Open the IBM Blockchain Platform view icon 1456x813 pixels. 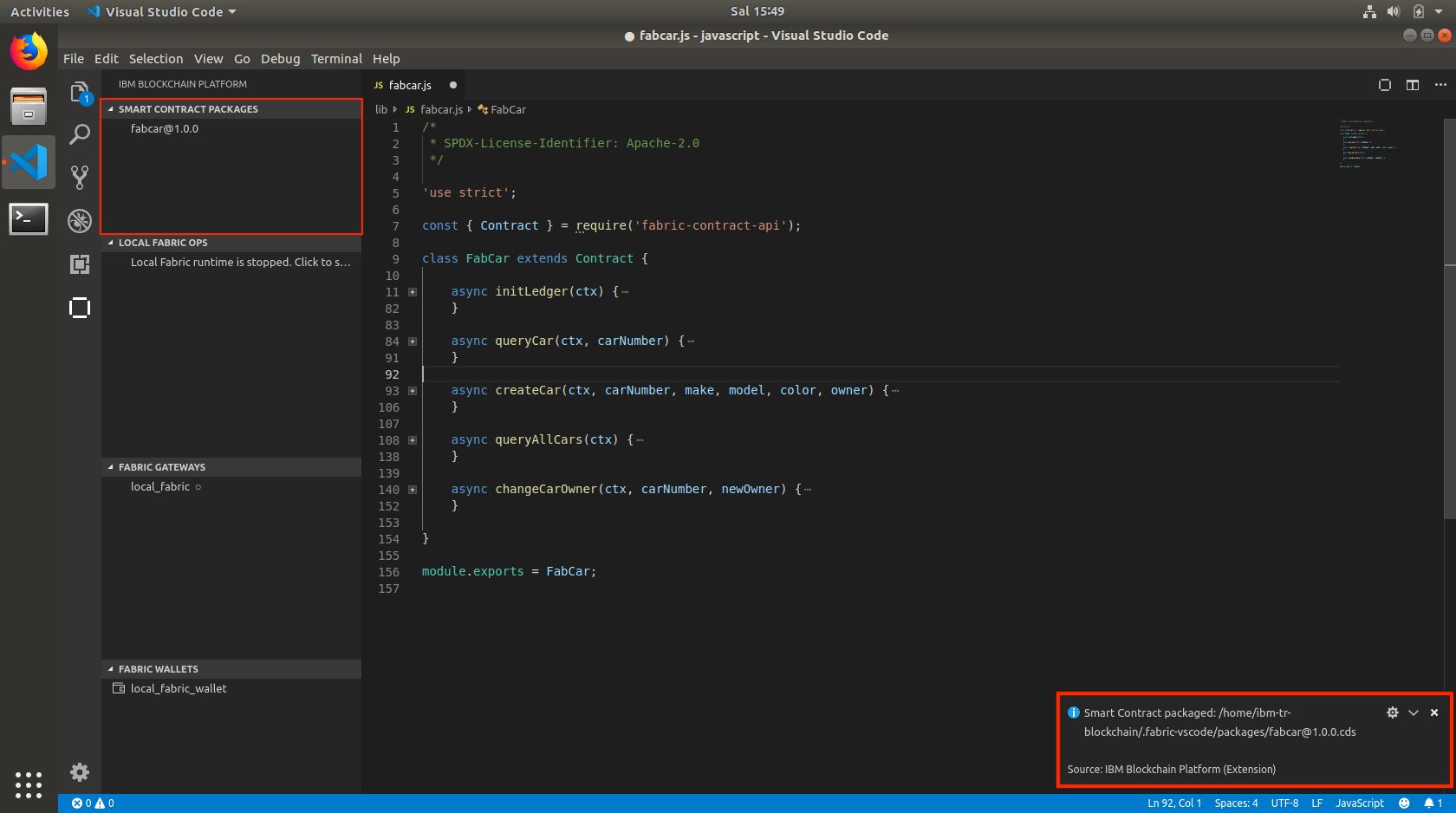(x=80, y=308)
